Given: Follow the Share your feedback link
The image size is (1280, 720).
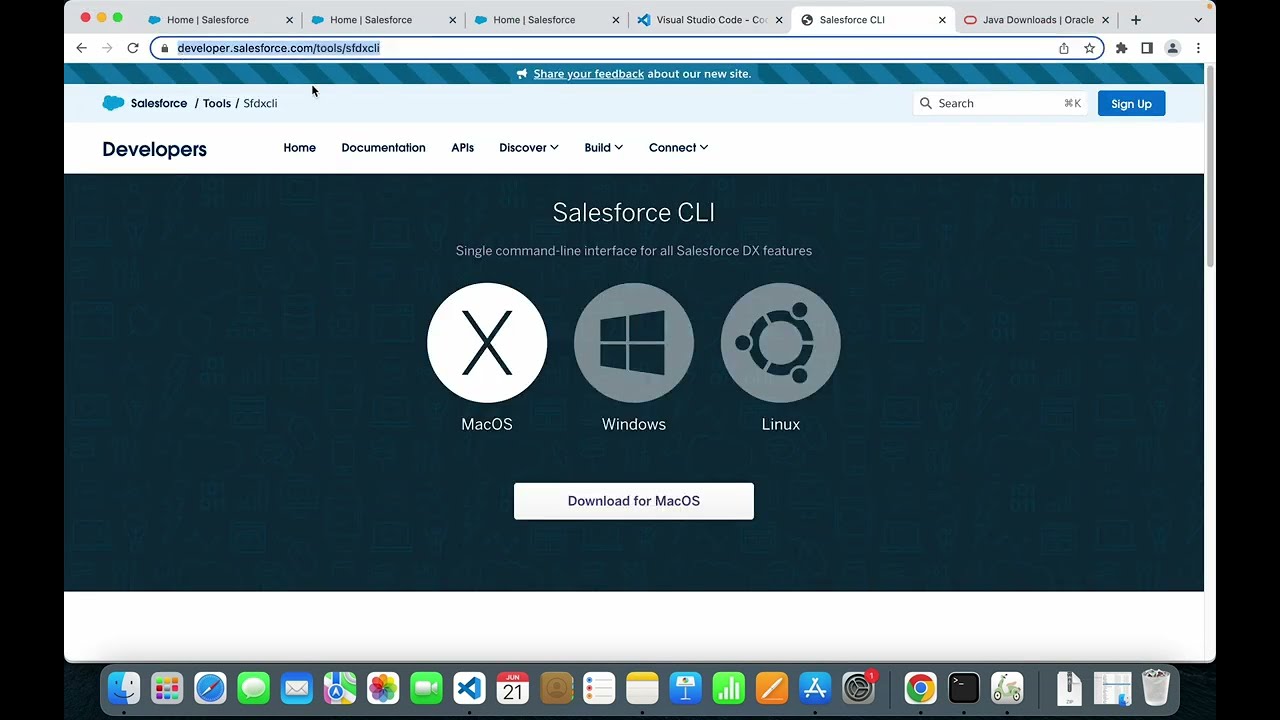Looking at the screenshot, I should click(589, 74).
